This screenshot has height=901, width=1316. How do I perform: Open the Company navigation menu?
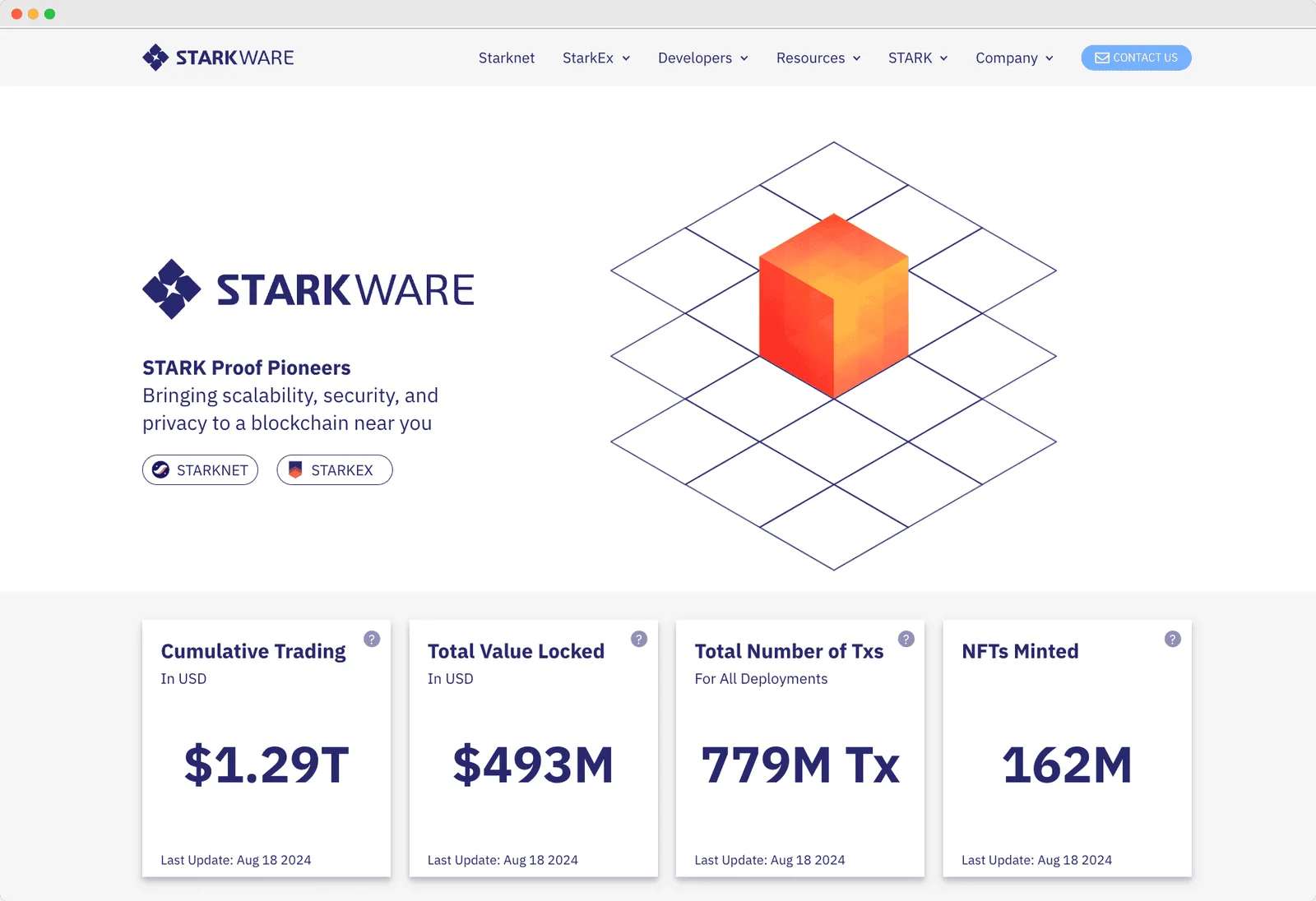(1014, 58)
